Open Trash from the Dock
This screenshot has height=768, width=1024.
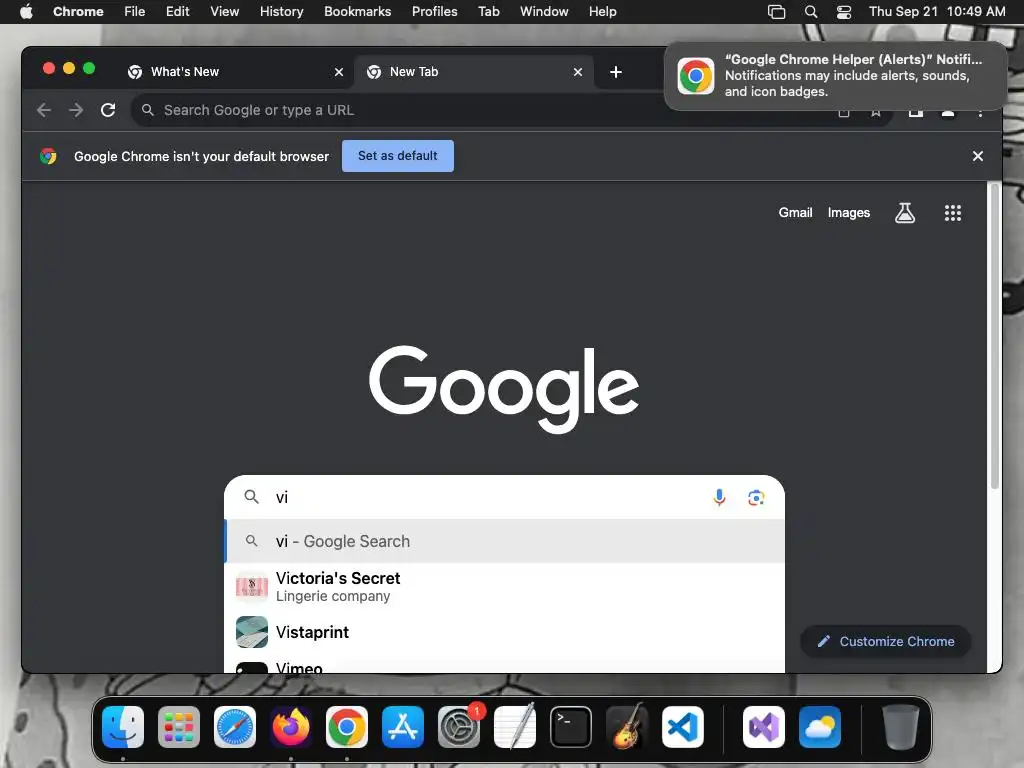pyautogui.click(x=901, y=727)
